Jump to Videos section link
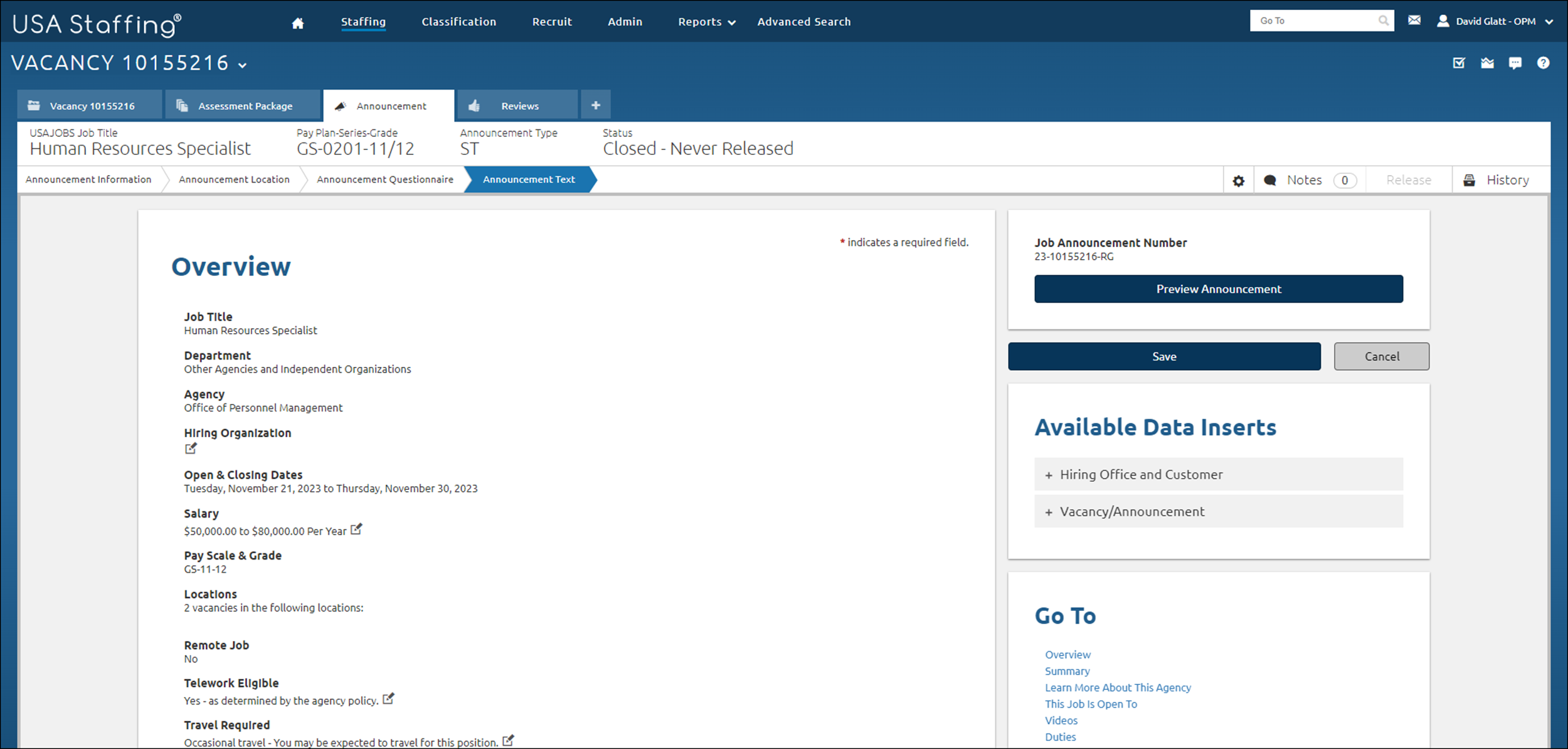 (1061, 721)
